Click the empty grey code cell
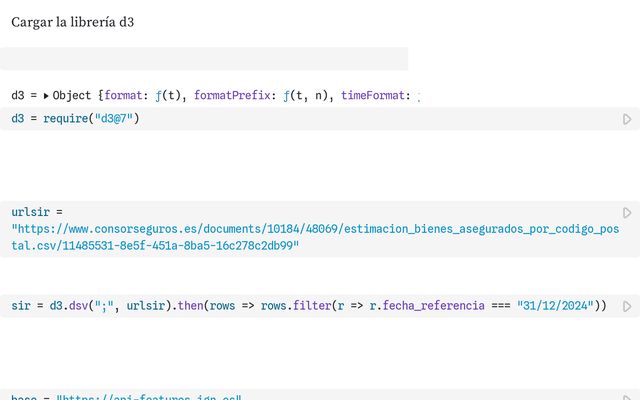The image size is (640, 400). (204, 59)
